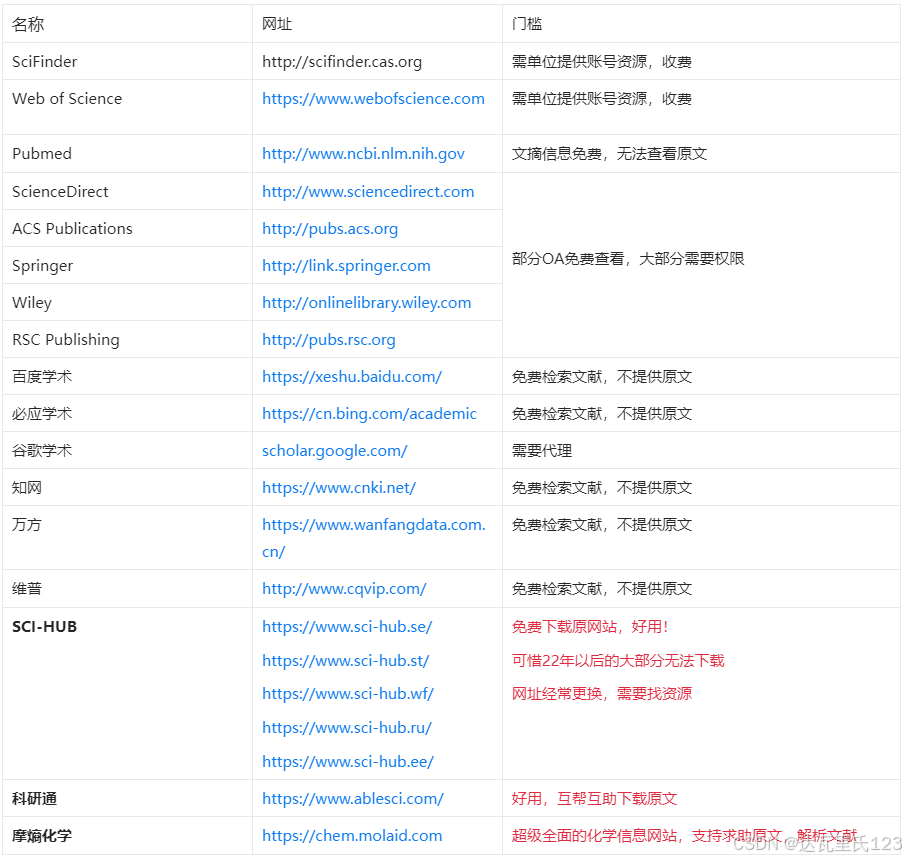This screenshot has height=859, width=906.
Task: Click the scholar.google.com link
Action: (x=335, y=451)
